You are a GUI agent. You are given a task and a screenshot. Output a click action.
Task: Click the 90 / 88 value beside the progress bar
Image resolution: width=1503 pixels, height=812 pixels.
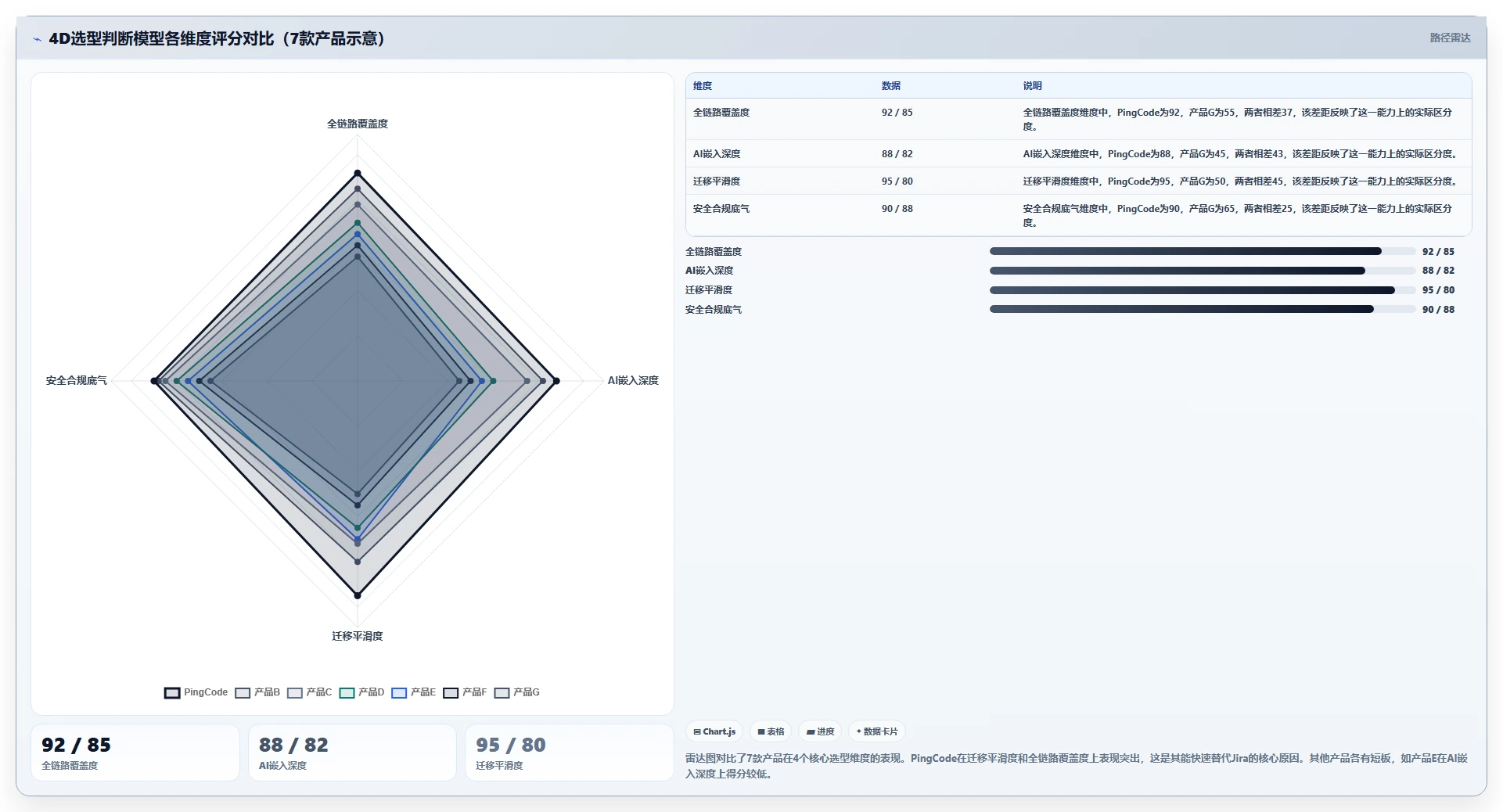coord(1438,310)
